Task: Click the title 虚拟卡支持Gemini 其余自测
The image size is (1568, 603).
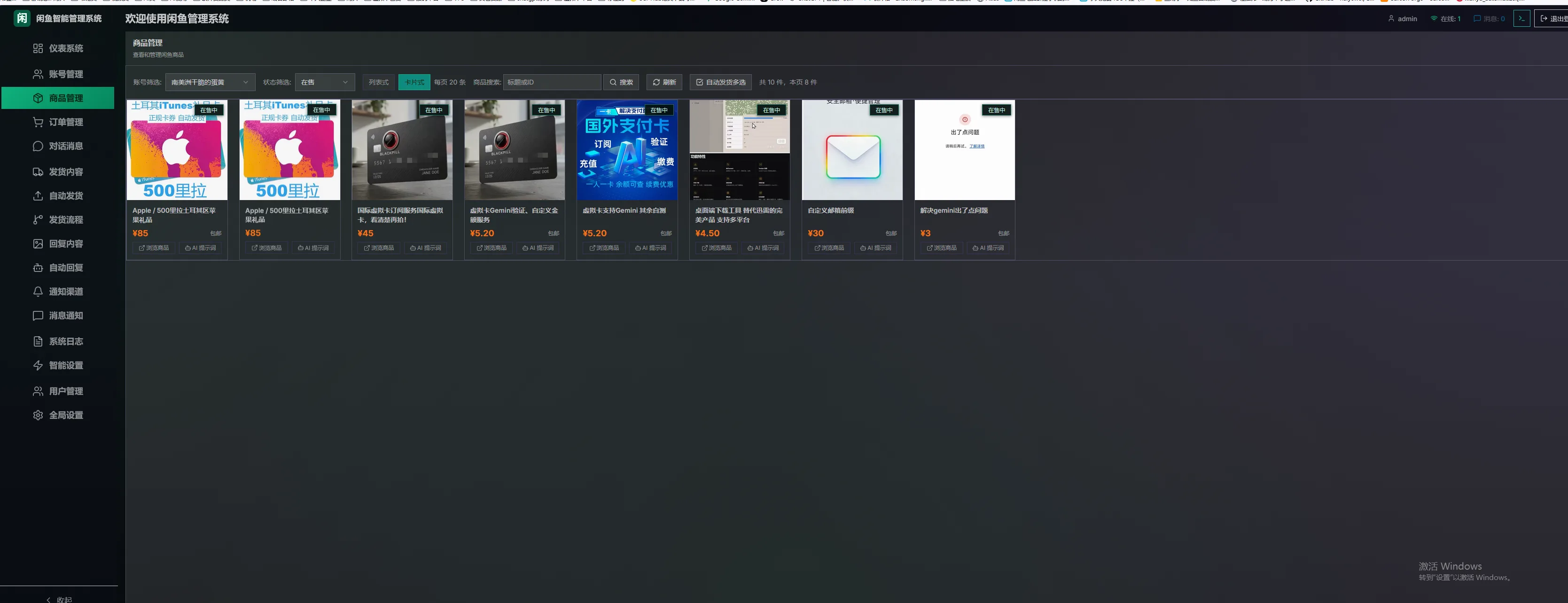Action: pyautogui.click(x=624, y=210)
